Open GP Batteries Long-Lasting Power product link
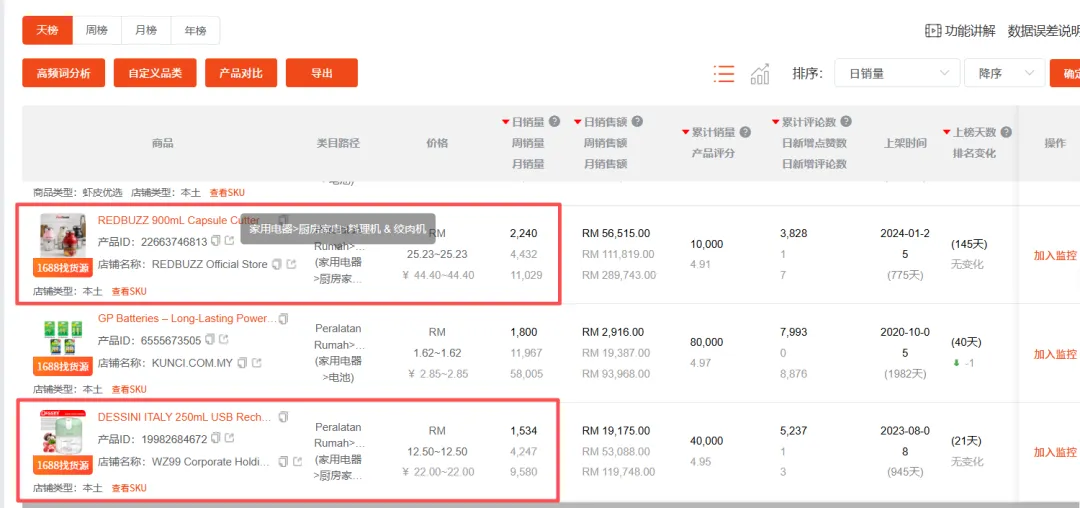 tap(187, 319)
